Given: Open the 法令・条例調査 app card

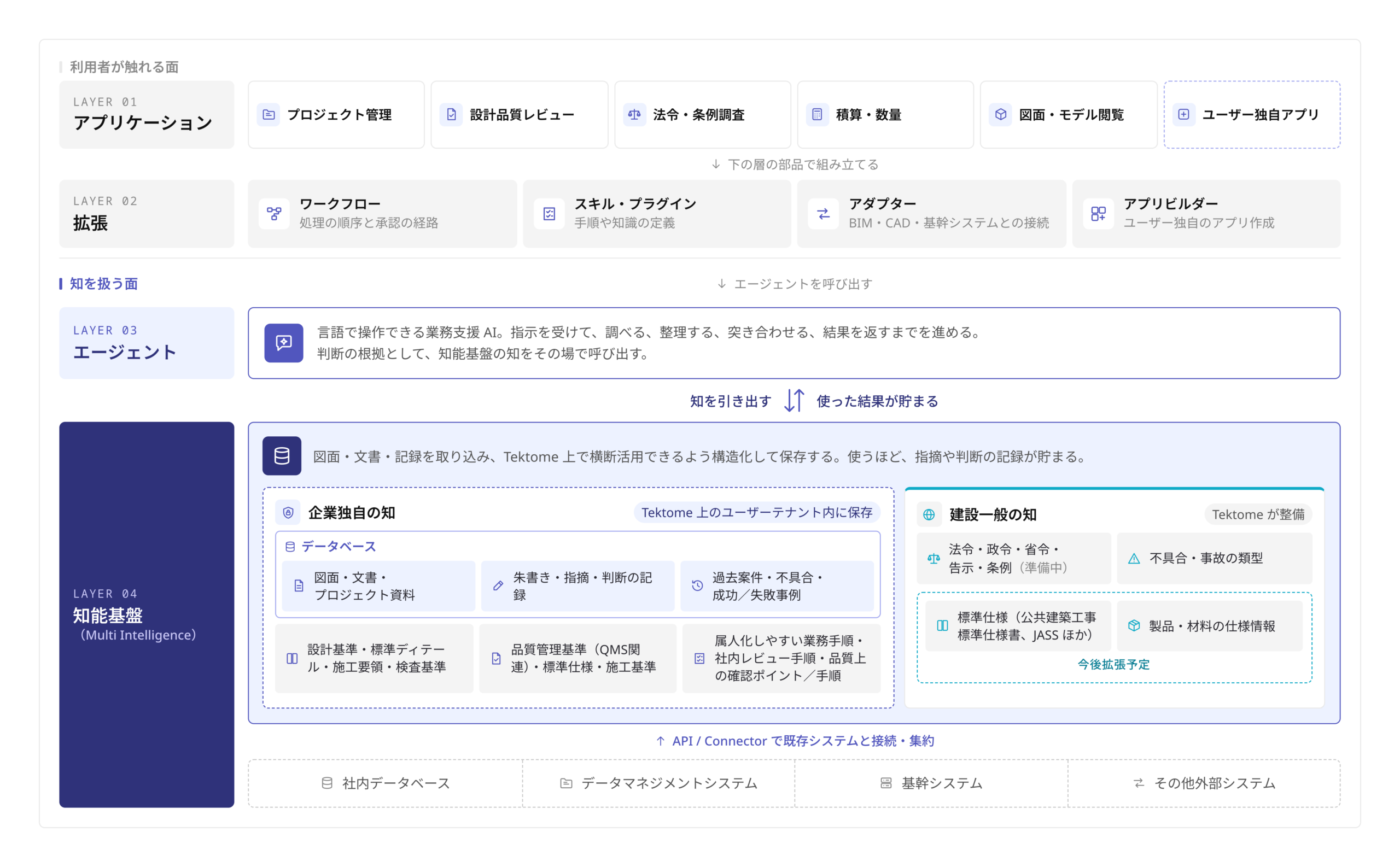Looking at the screenshot, I should point(703,115).
